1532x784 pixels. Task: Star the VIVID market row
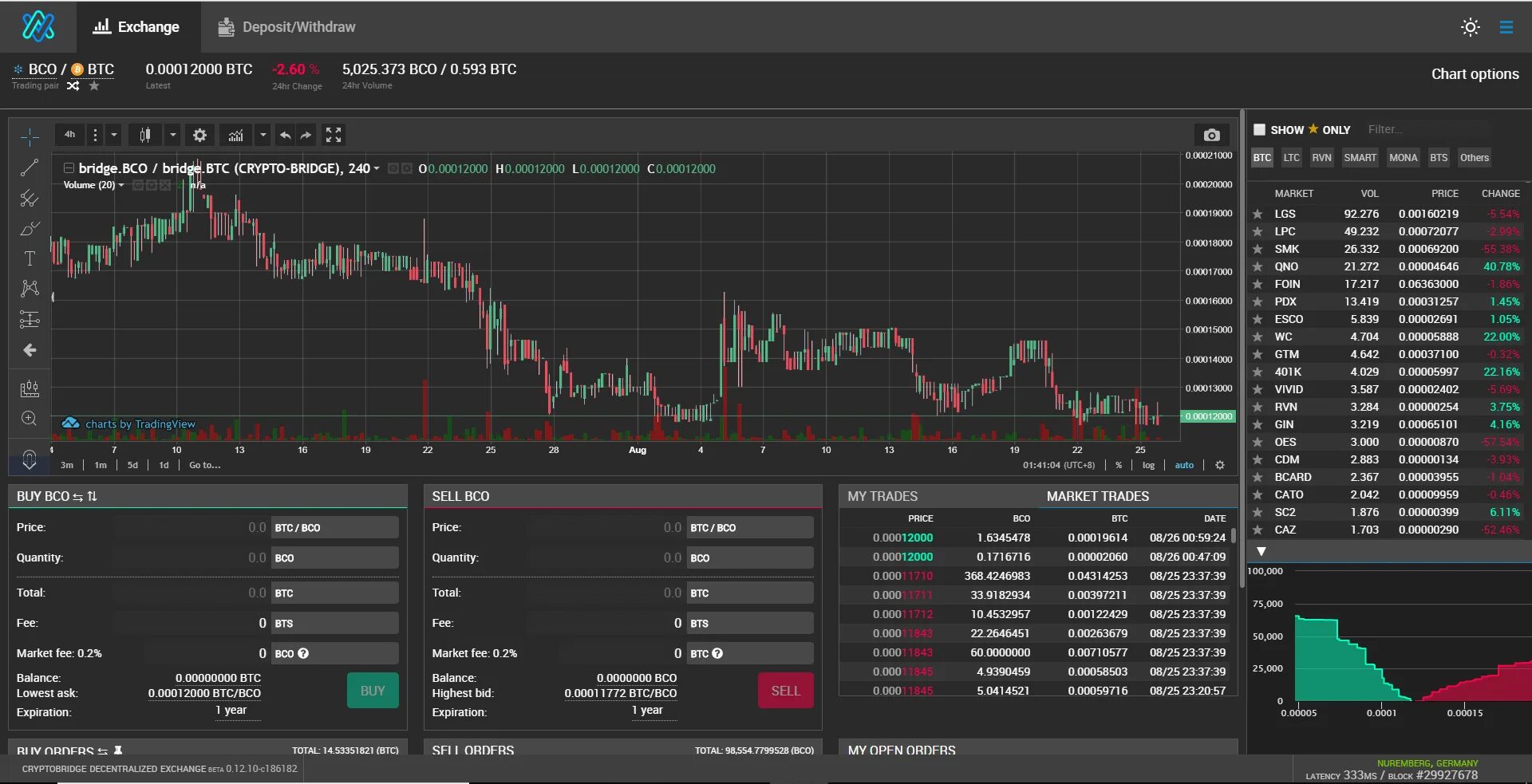[x=1258, y=389]
